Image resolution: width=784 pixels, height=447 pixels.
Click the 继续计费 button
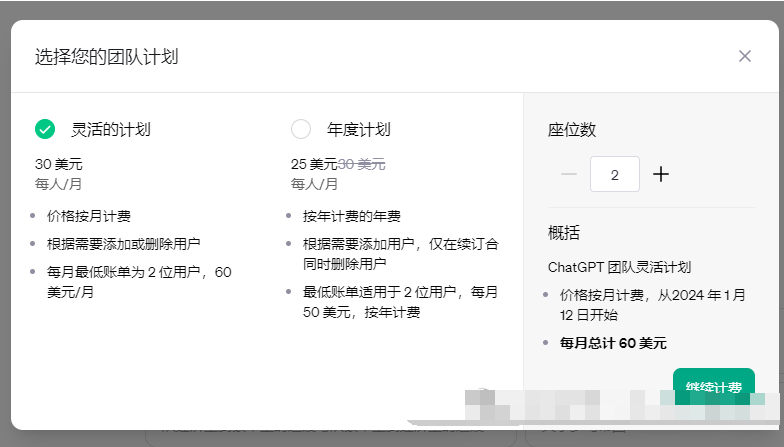(714, 386)
